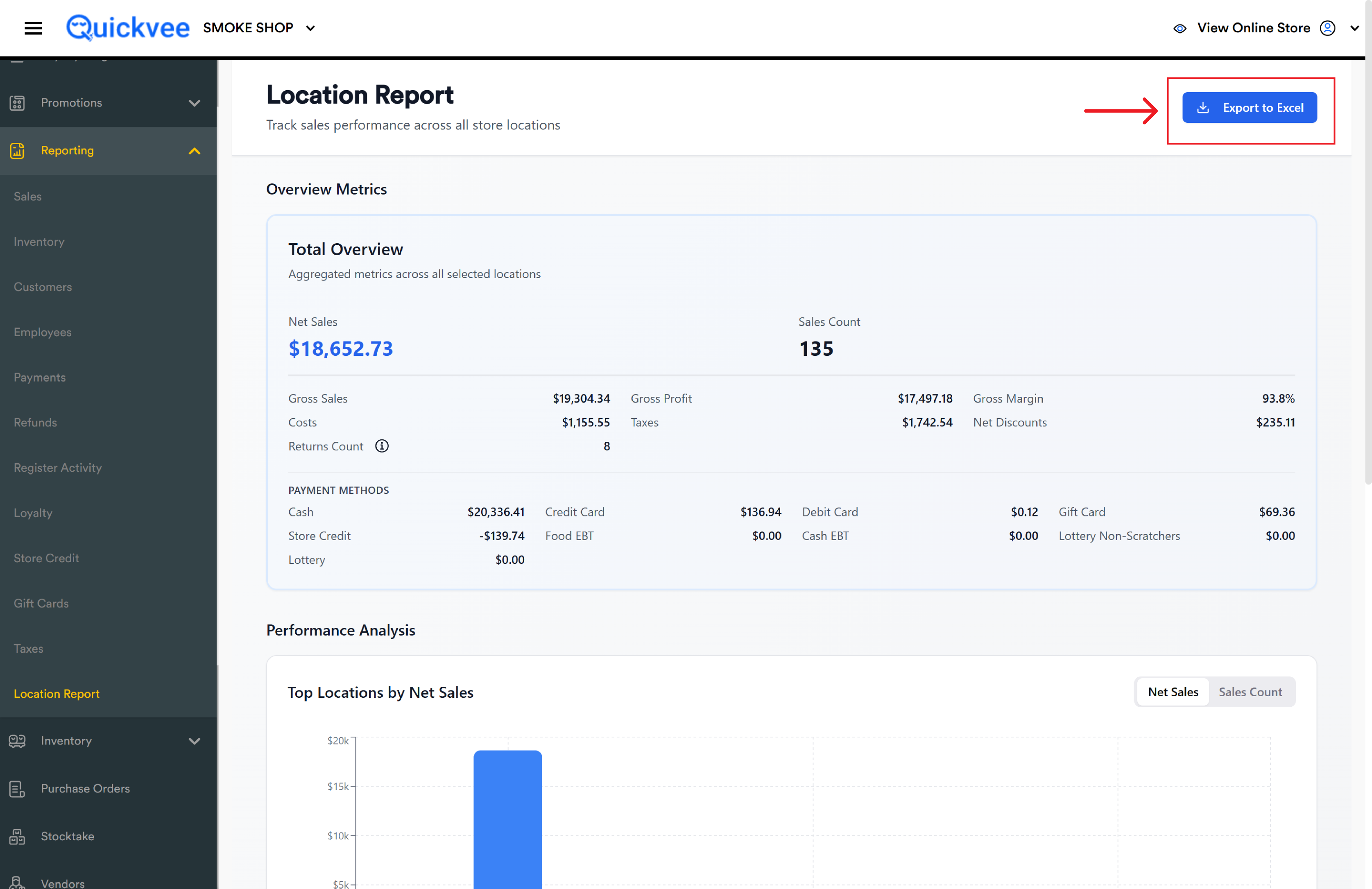Switch chart to Sales Count
This screenshot has height=889, width=1372.
click(1250, 692)
